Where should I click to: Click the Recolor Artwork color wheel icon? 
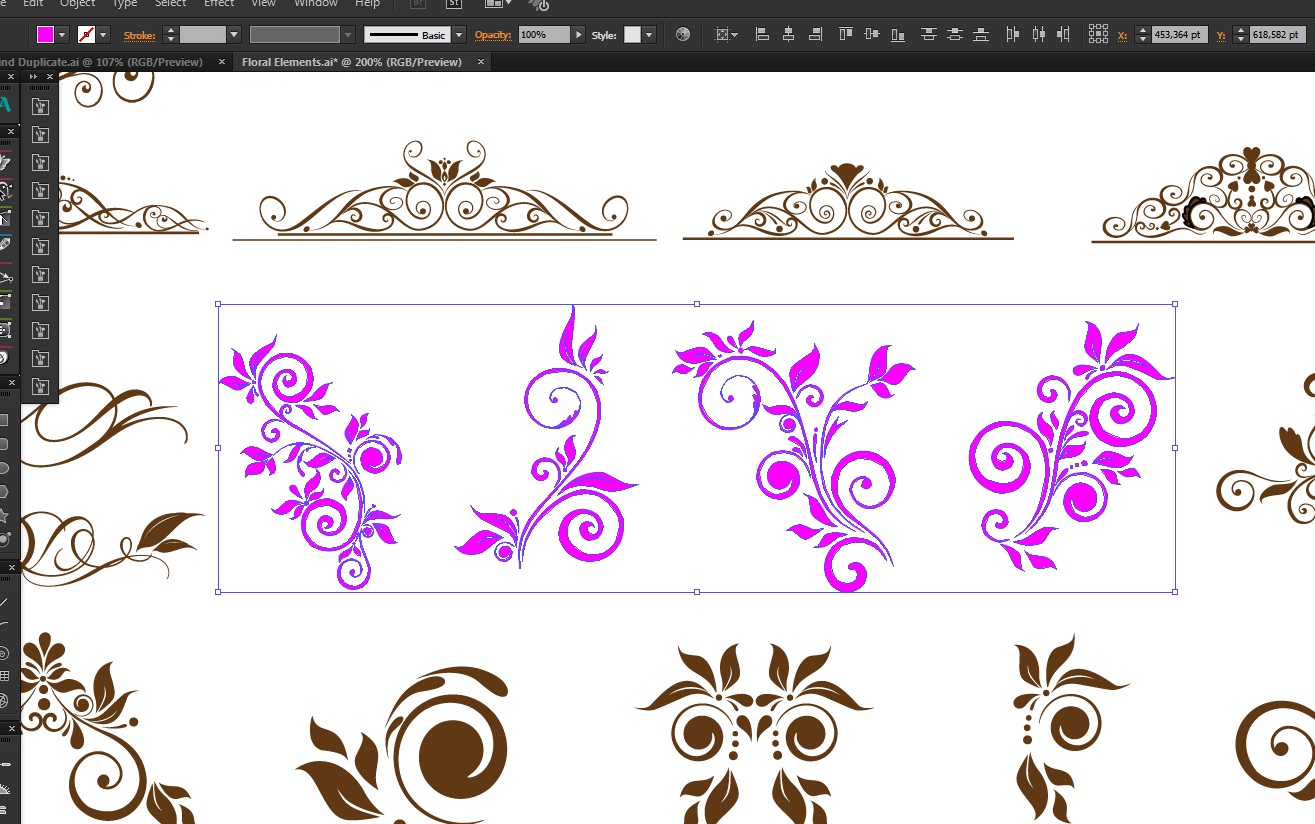[683, 35]
